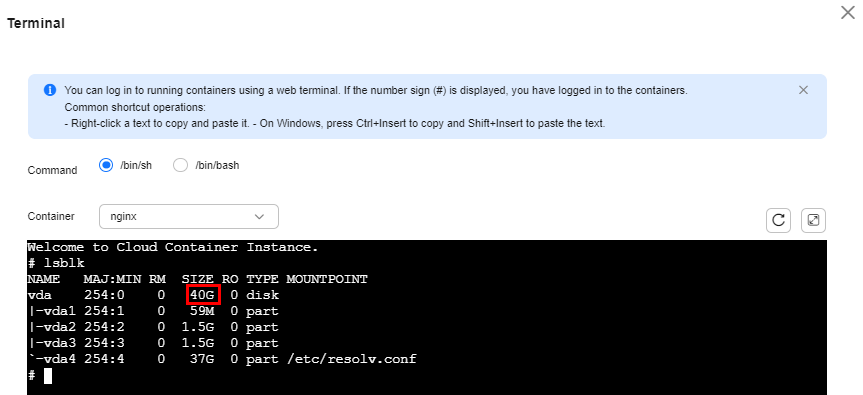The image size is (863, 395).
Task: Click the Container field label
Action: [51, 216]
